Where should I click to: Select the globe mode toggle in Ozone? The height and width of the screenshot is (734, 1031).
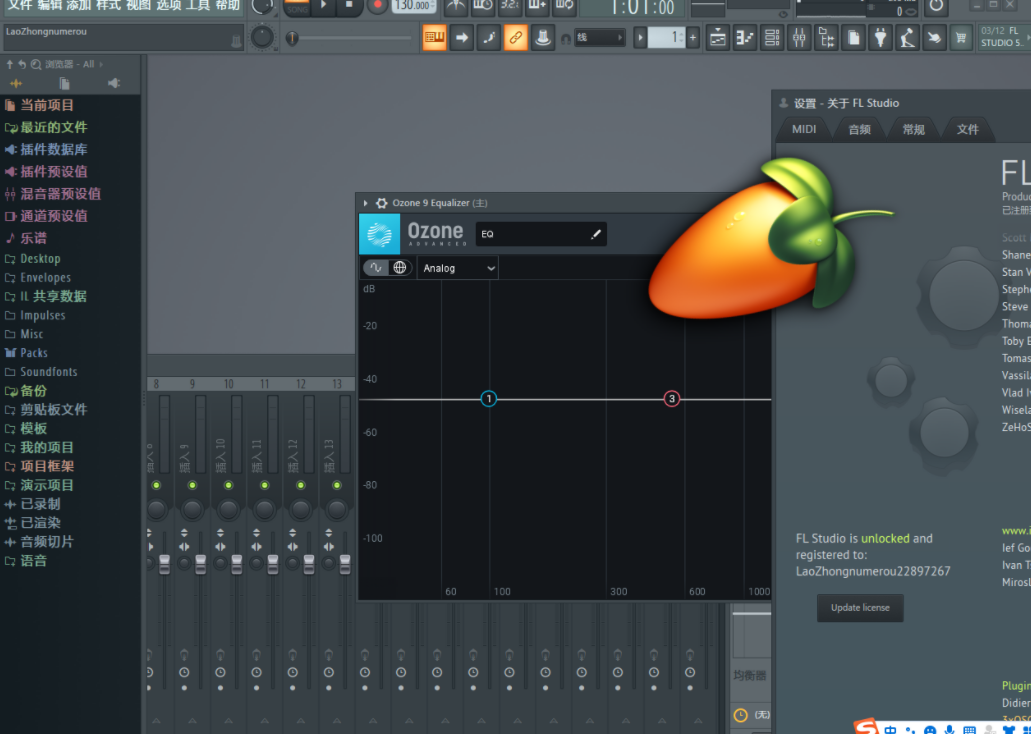point(400,268)
